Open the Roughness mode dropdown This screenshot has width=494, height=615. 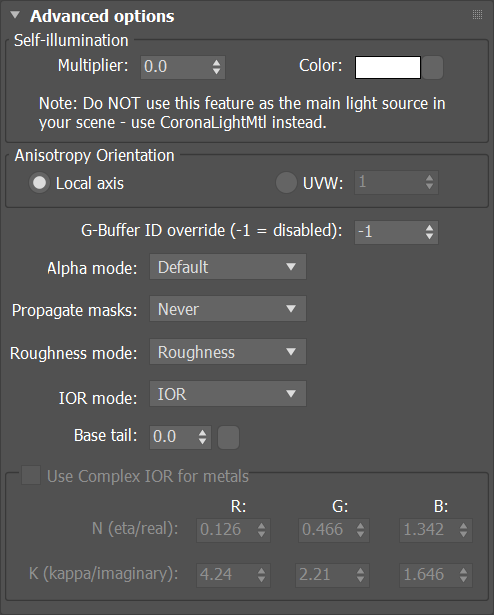(228, 351)
